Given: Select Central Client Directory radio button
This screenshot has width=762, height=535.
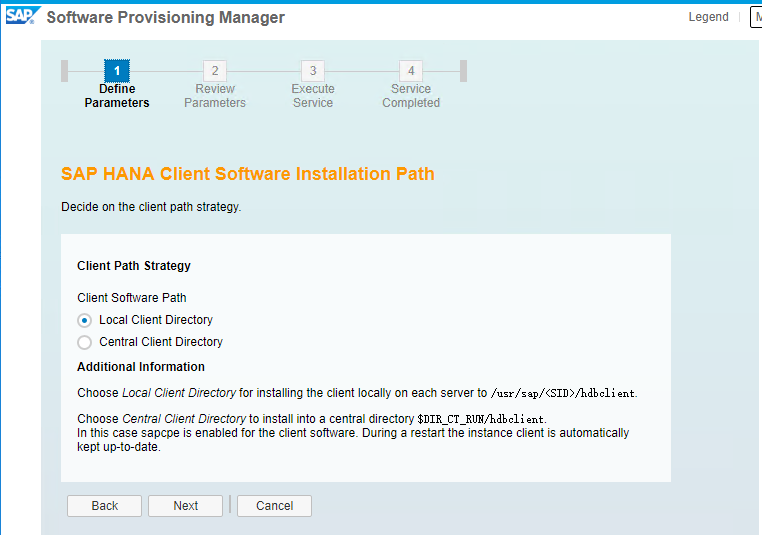Looking at the screenshot, I should (x=85, y=343).
